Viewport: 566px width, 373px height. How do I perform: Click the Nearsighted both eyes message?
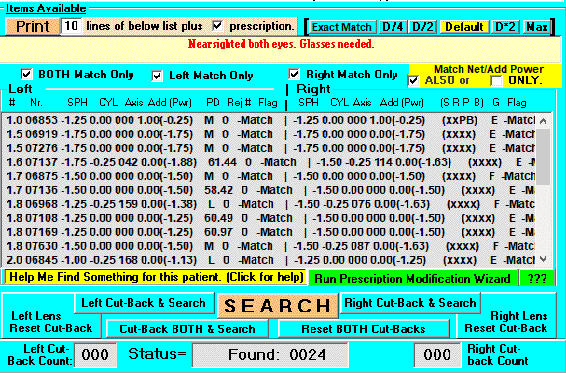pyautogui.click(x=281, y=44)
